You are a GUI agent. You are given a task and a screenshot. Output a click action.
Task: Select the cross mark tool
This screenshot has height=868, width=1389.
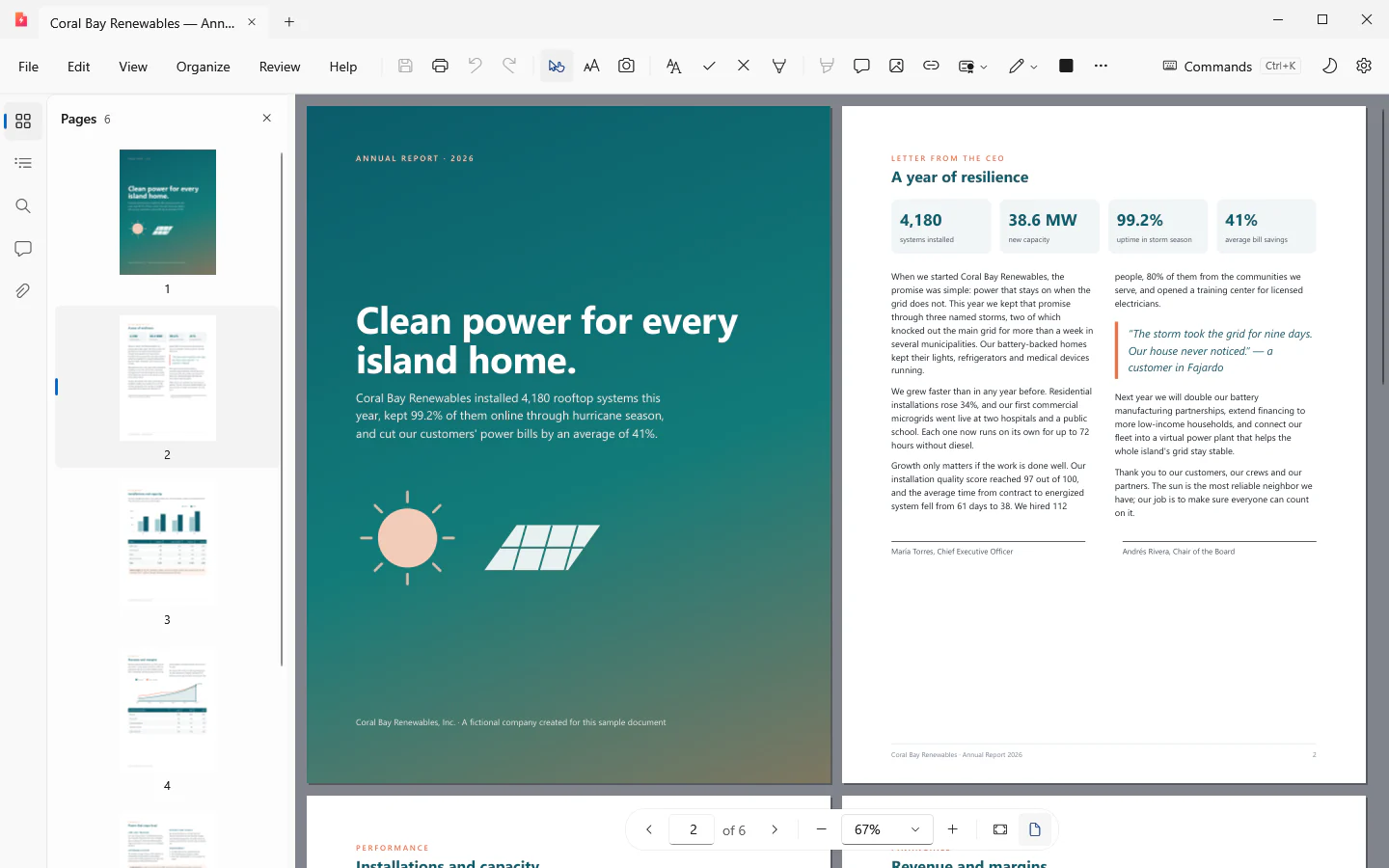pyautogui.click(x=744, y=66)
